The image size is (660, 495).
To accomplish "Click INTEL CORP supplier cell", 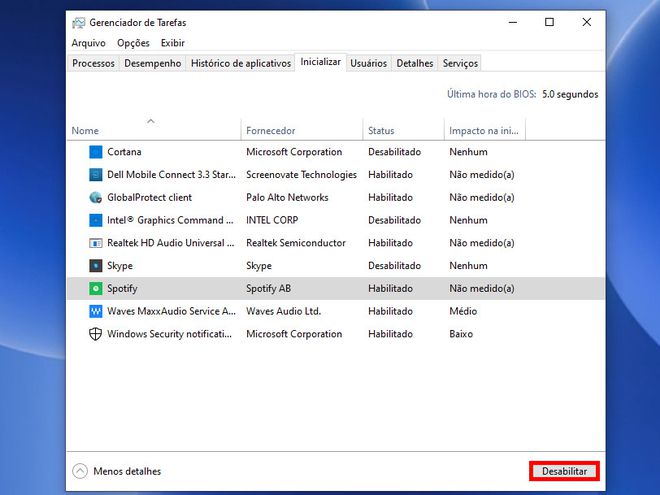I will click(272, 220).
